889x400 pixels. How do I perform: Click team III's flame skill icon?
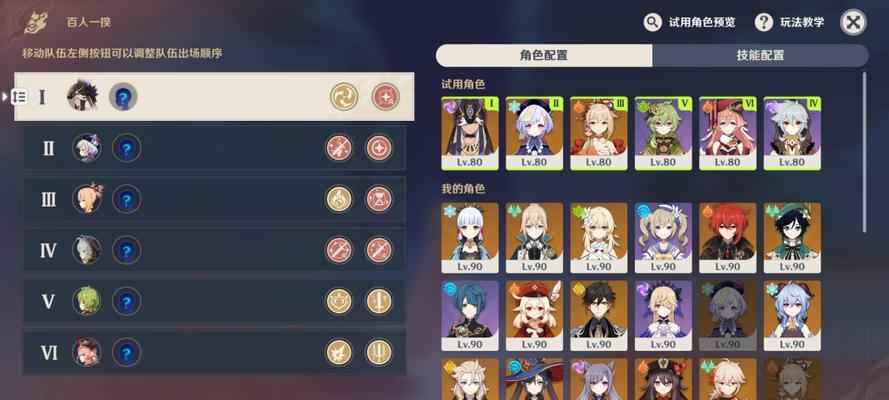[x=339, y=199]
